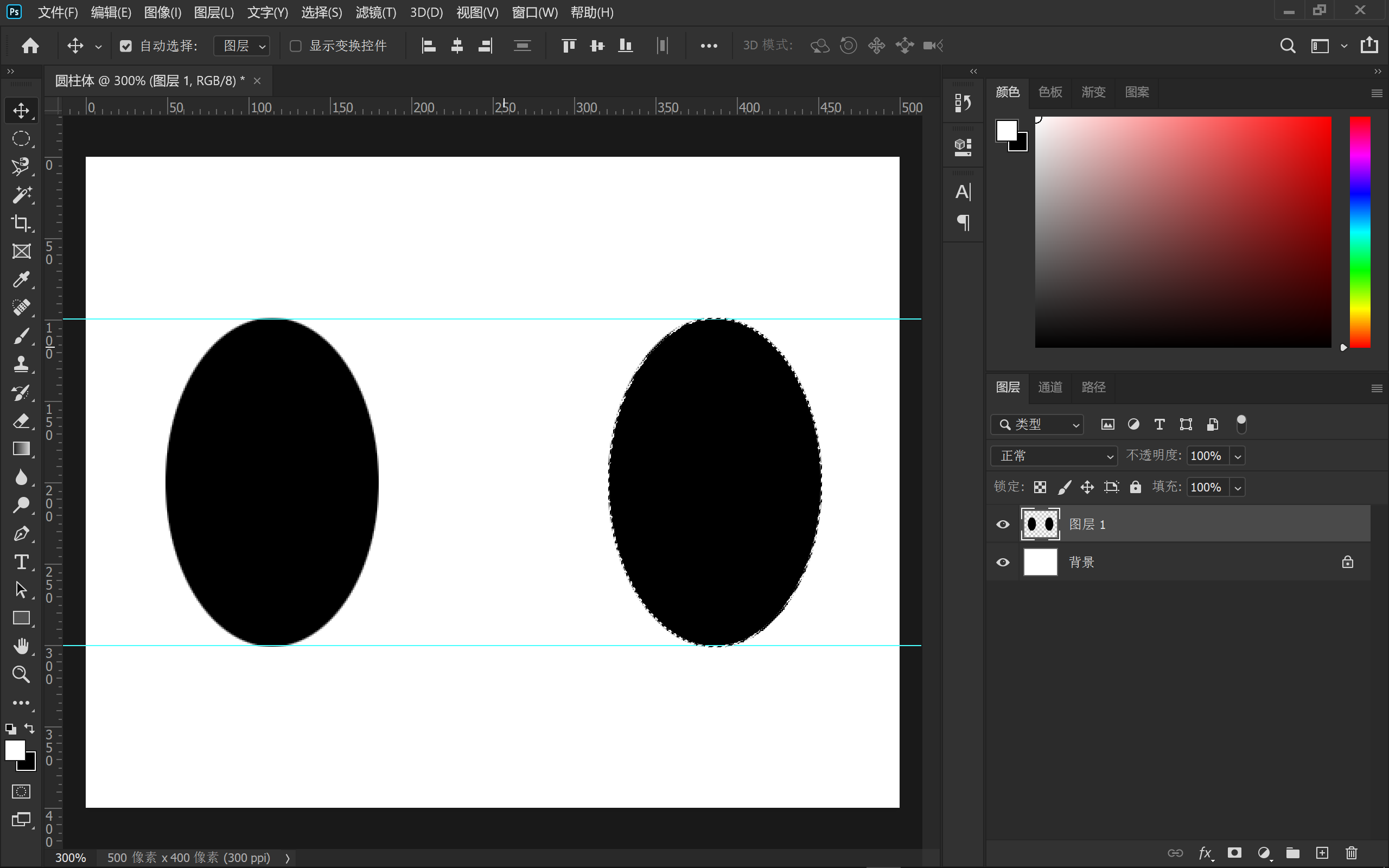
Task: Select the Magic Wand tool
Action: pyautogui.click(x=21, y=195)
